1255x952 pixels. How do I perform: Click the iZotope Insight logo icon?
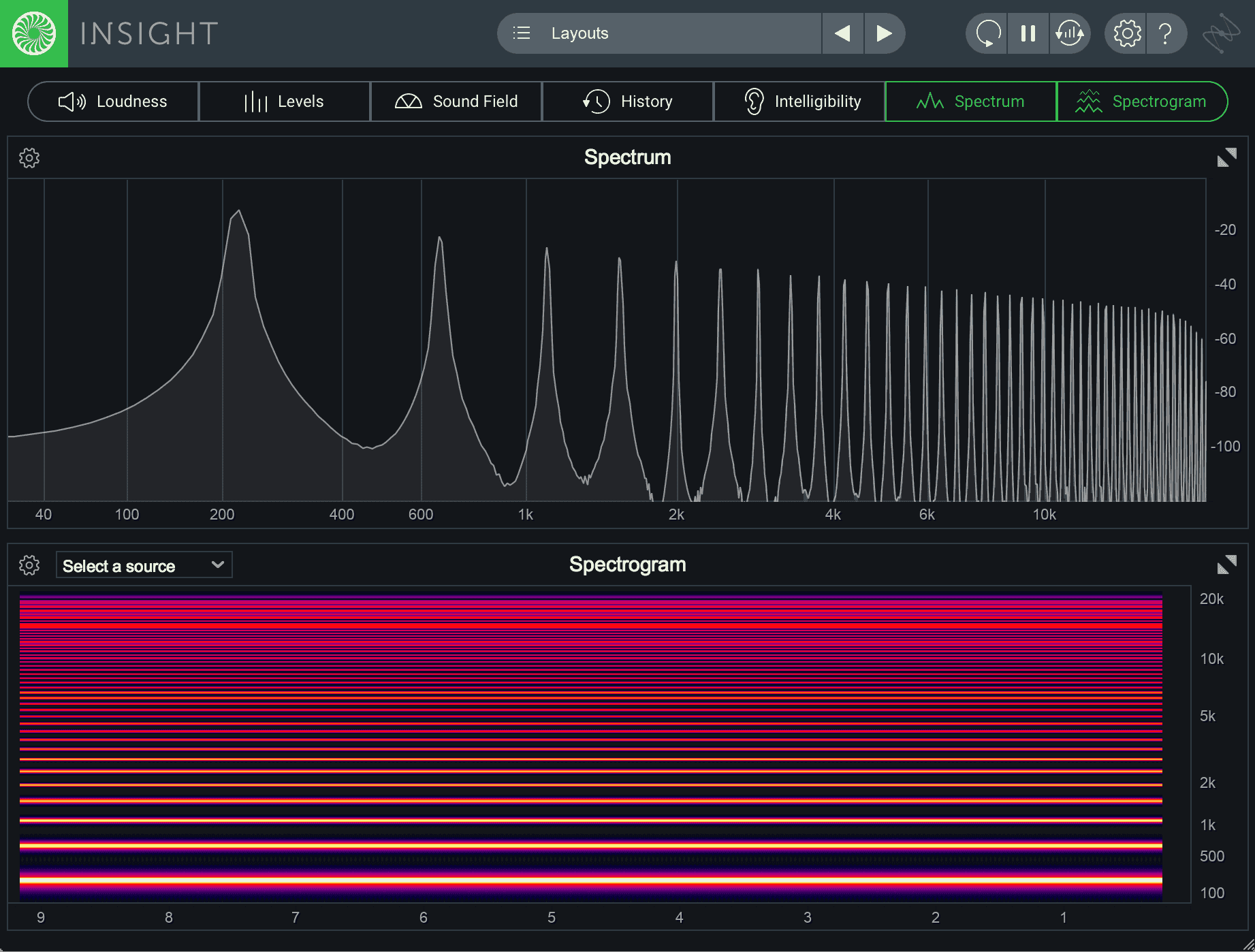34,33
